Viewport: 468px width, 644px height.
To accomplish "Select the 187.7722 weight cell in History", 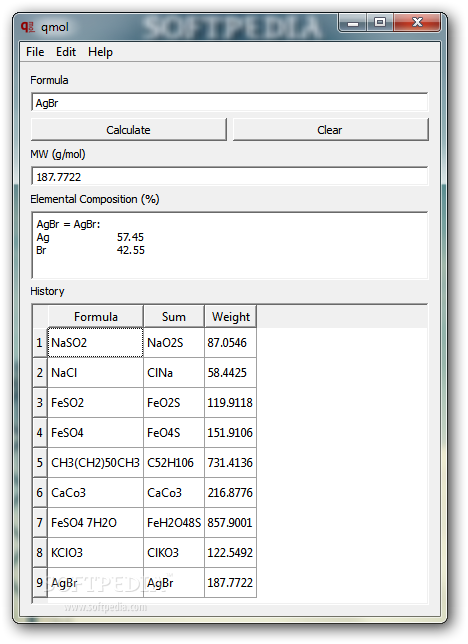I will tap(231, 582).
